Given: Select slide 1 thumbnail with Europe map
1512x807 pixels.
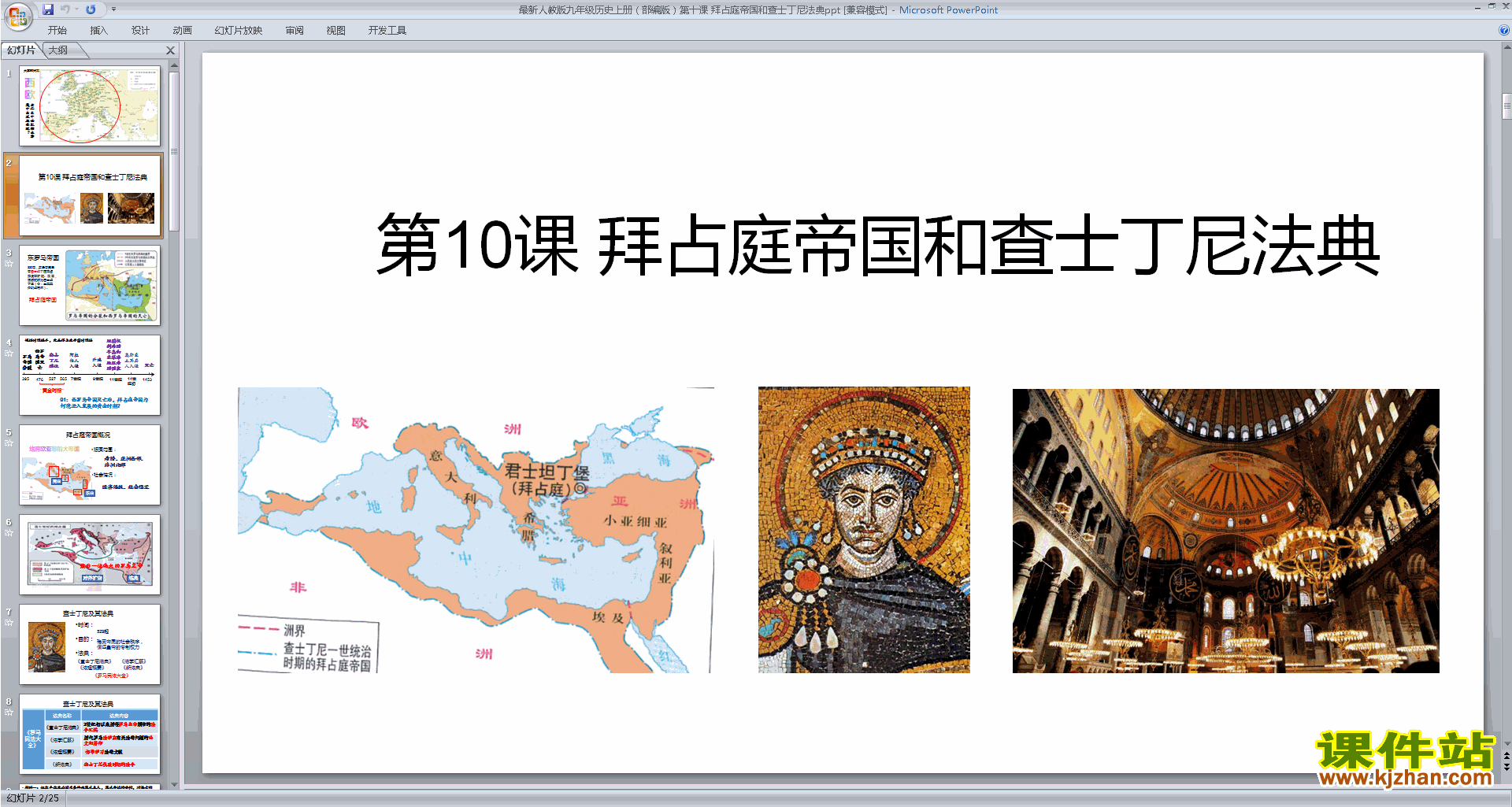Looking at the screenshot, I should tap(90, 106).
